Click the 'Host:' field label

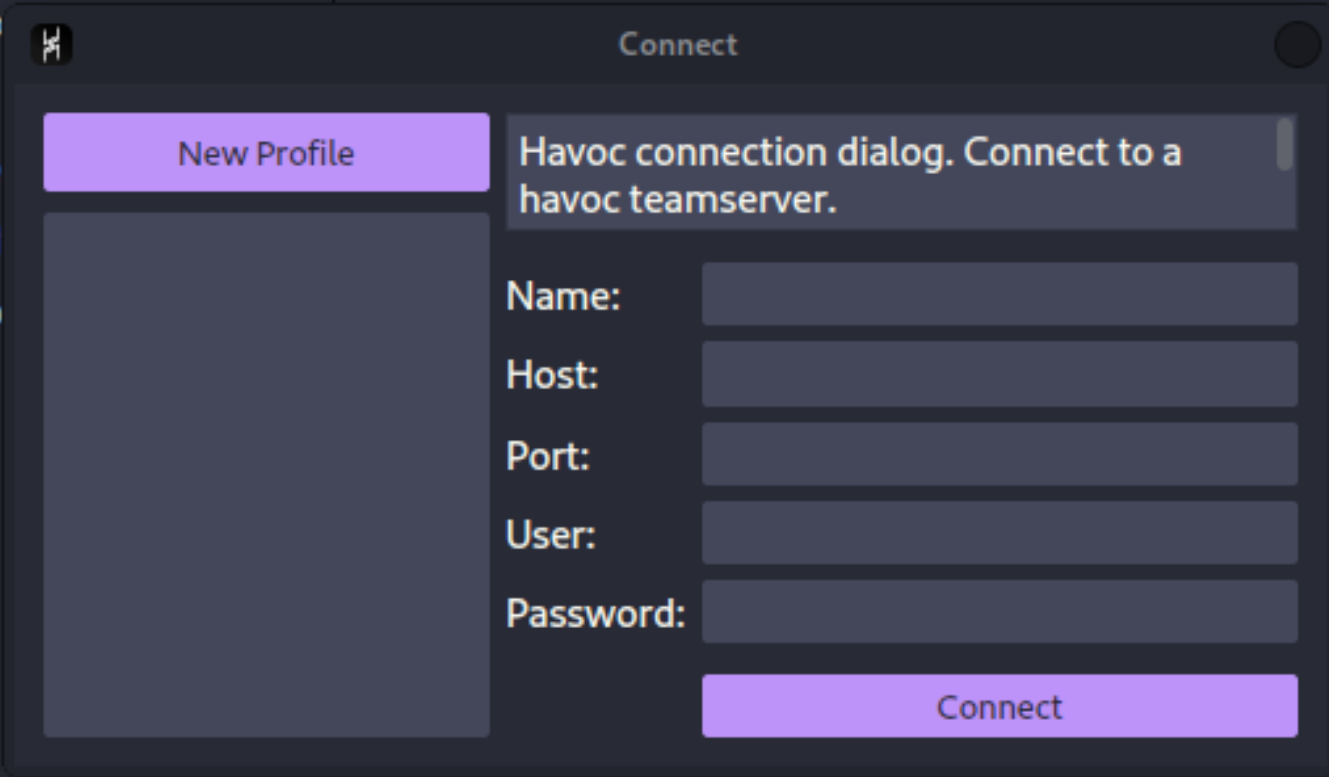click(552, 376)
